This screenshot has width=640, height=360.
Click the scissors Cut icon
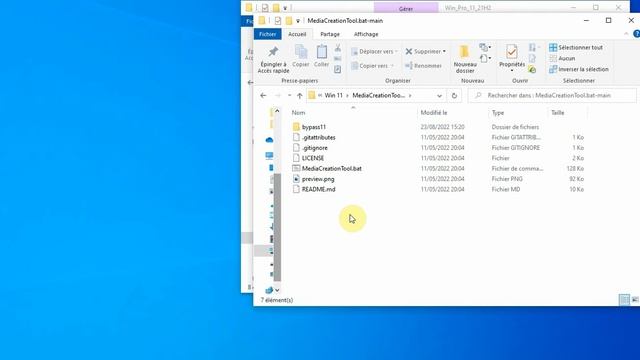pyautogui.click(x=338, y=48)
